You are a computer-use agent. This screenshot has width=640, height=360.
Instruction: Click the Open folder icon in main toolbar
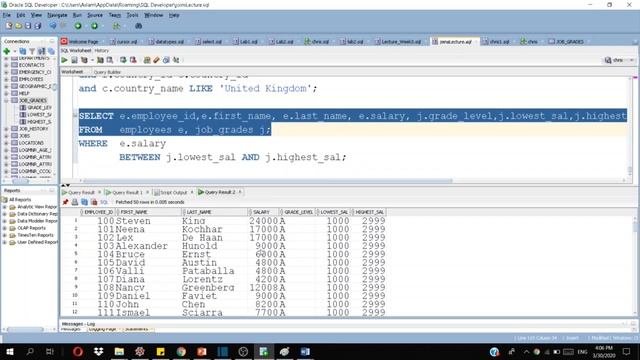point(18,26)
